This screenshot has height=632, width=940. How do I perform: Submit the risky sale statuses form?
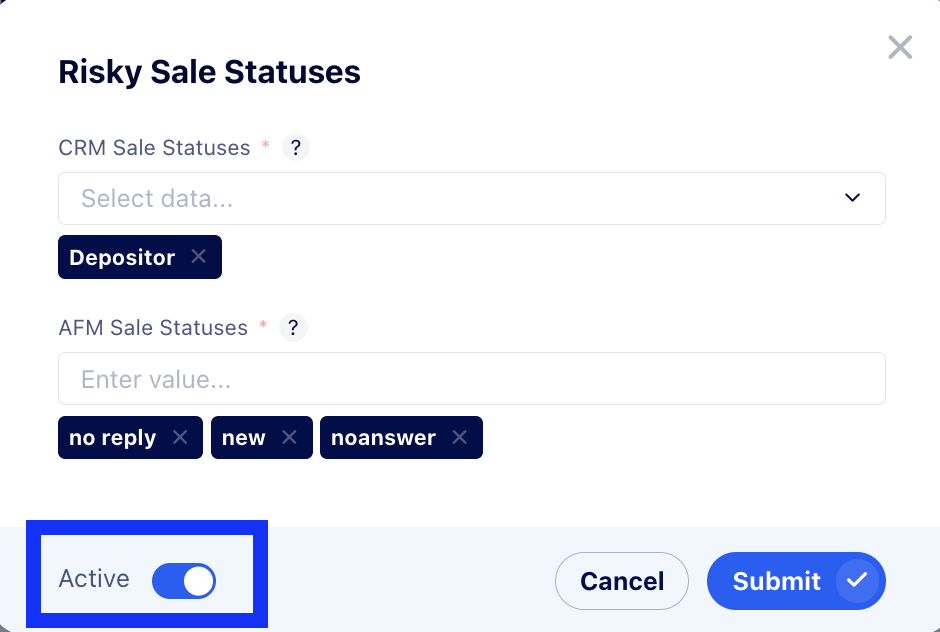[776, 581]
